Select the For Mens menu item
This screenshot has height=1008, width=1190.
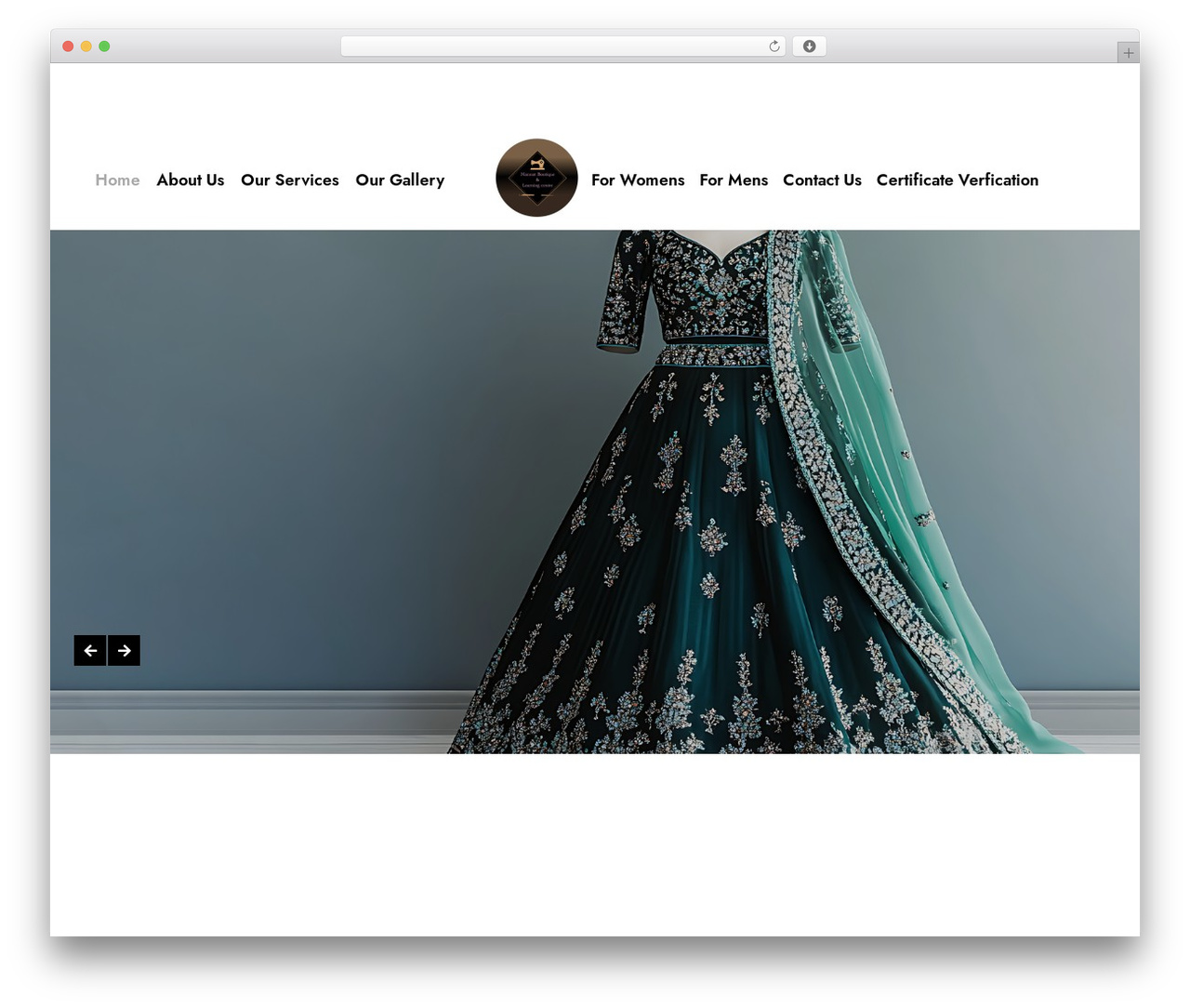click(734, 179)
